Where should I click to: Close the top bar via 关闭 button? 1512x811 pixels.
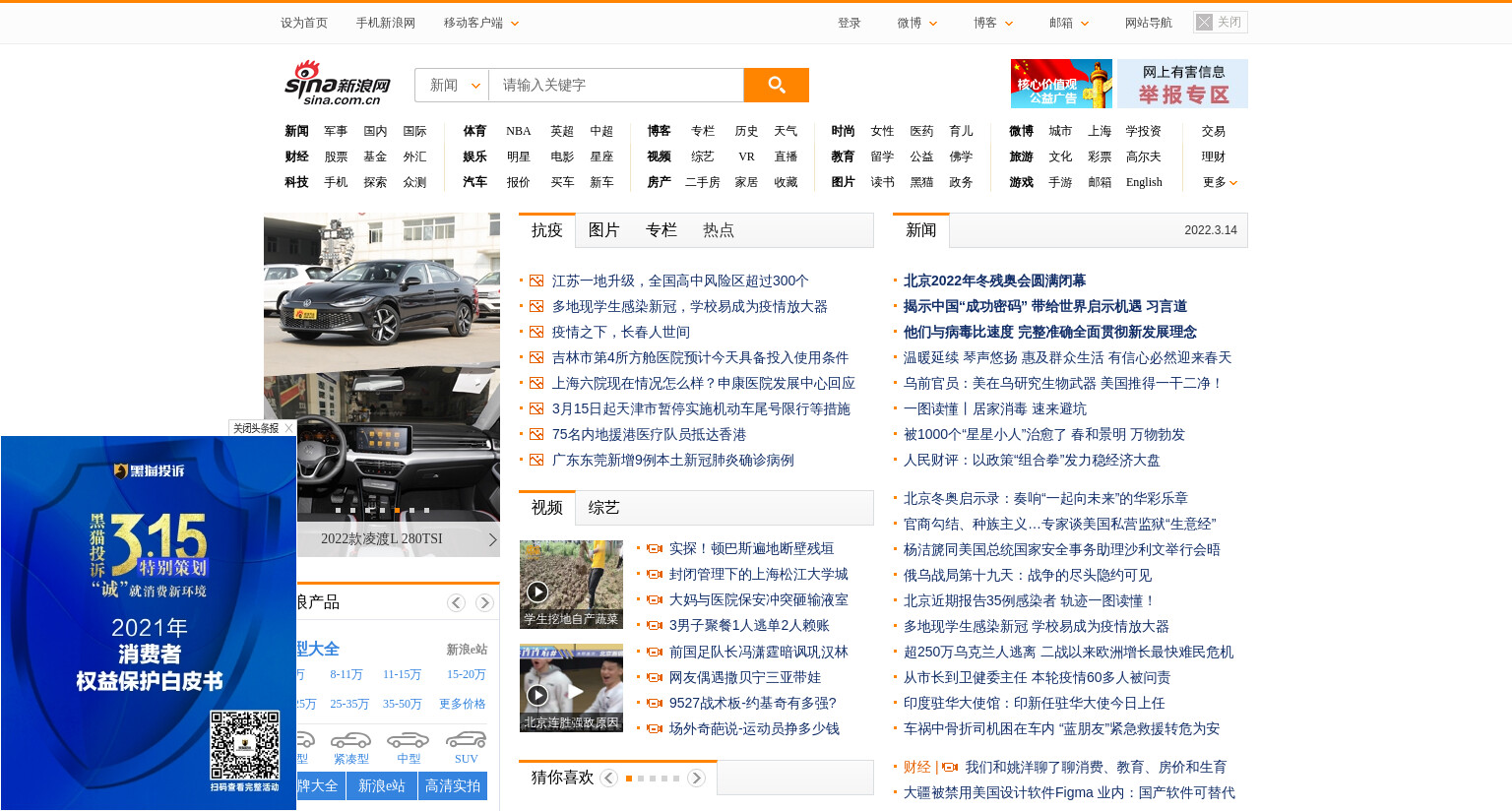click(1221, 22)
